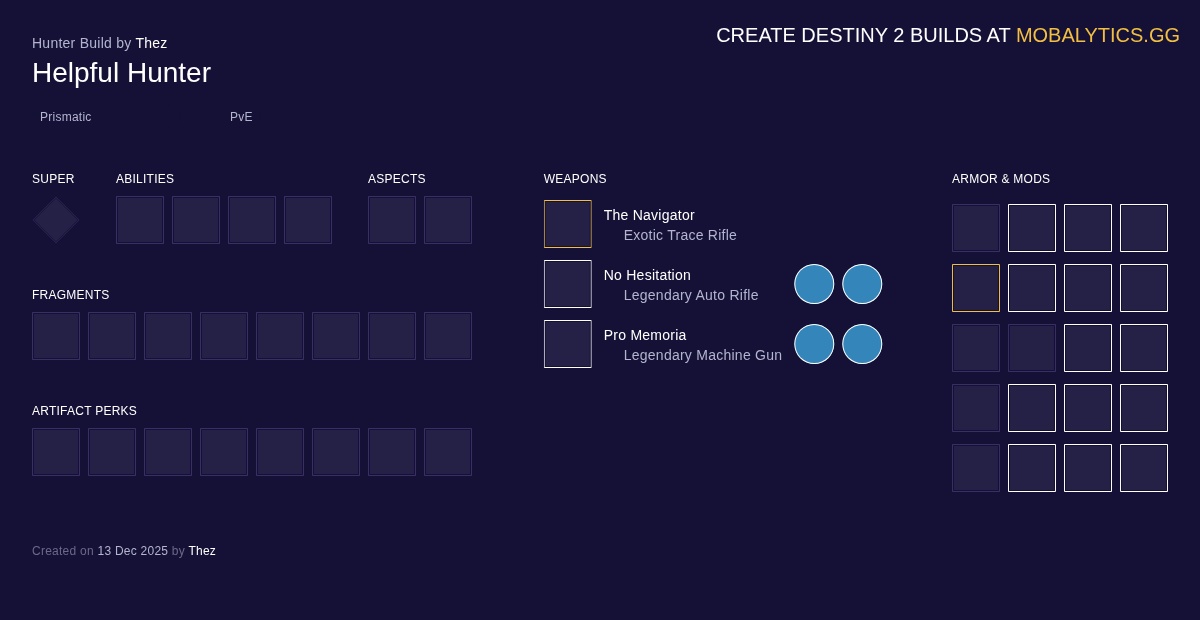Select the top-left armor slot in Armor & Mods
The height and width of the screenshot is (620, 1200).
[x=976, y=228]
